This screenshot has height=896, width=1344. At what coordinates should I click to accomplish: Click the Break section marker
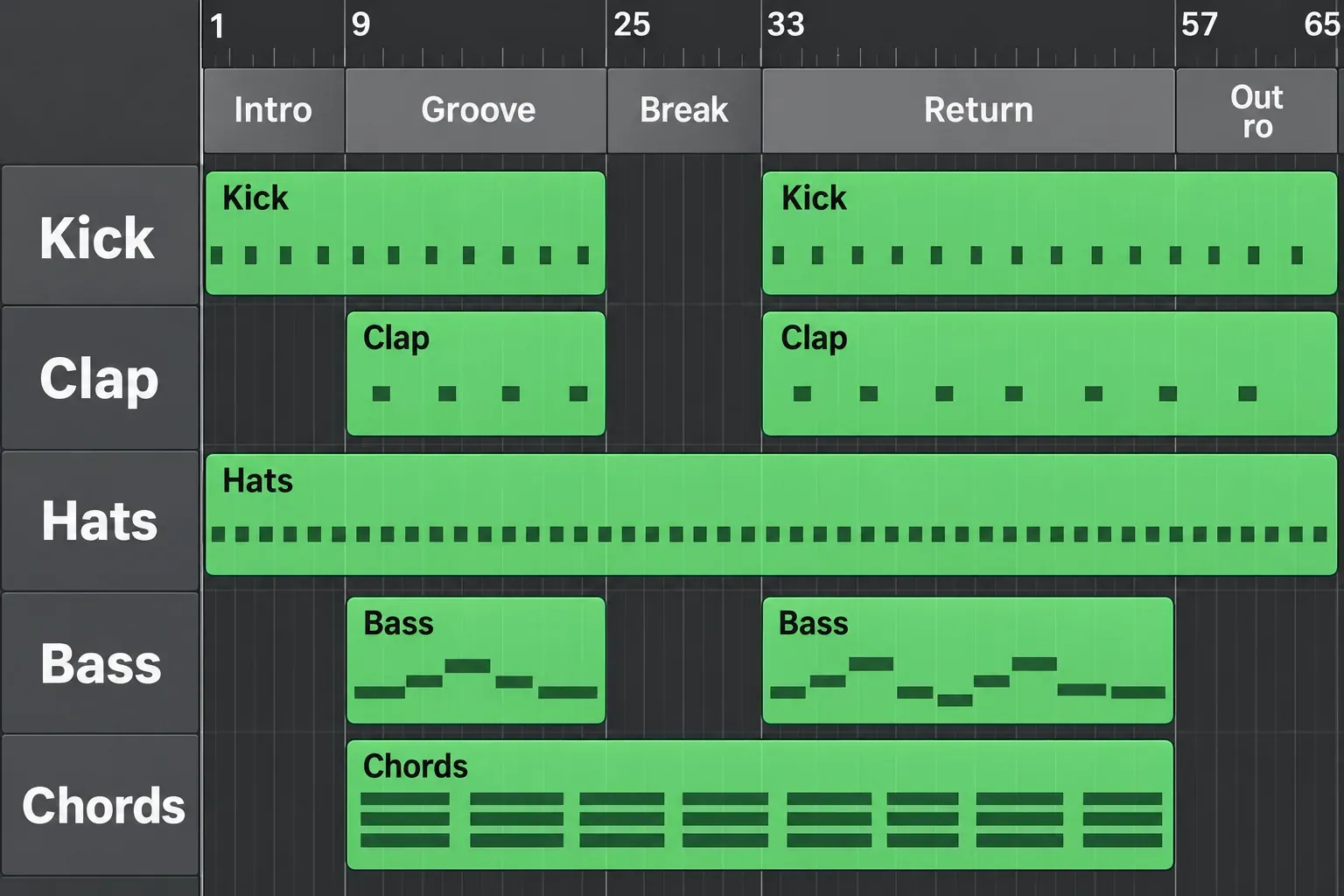coord(684,110)
